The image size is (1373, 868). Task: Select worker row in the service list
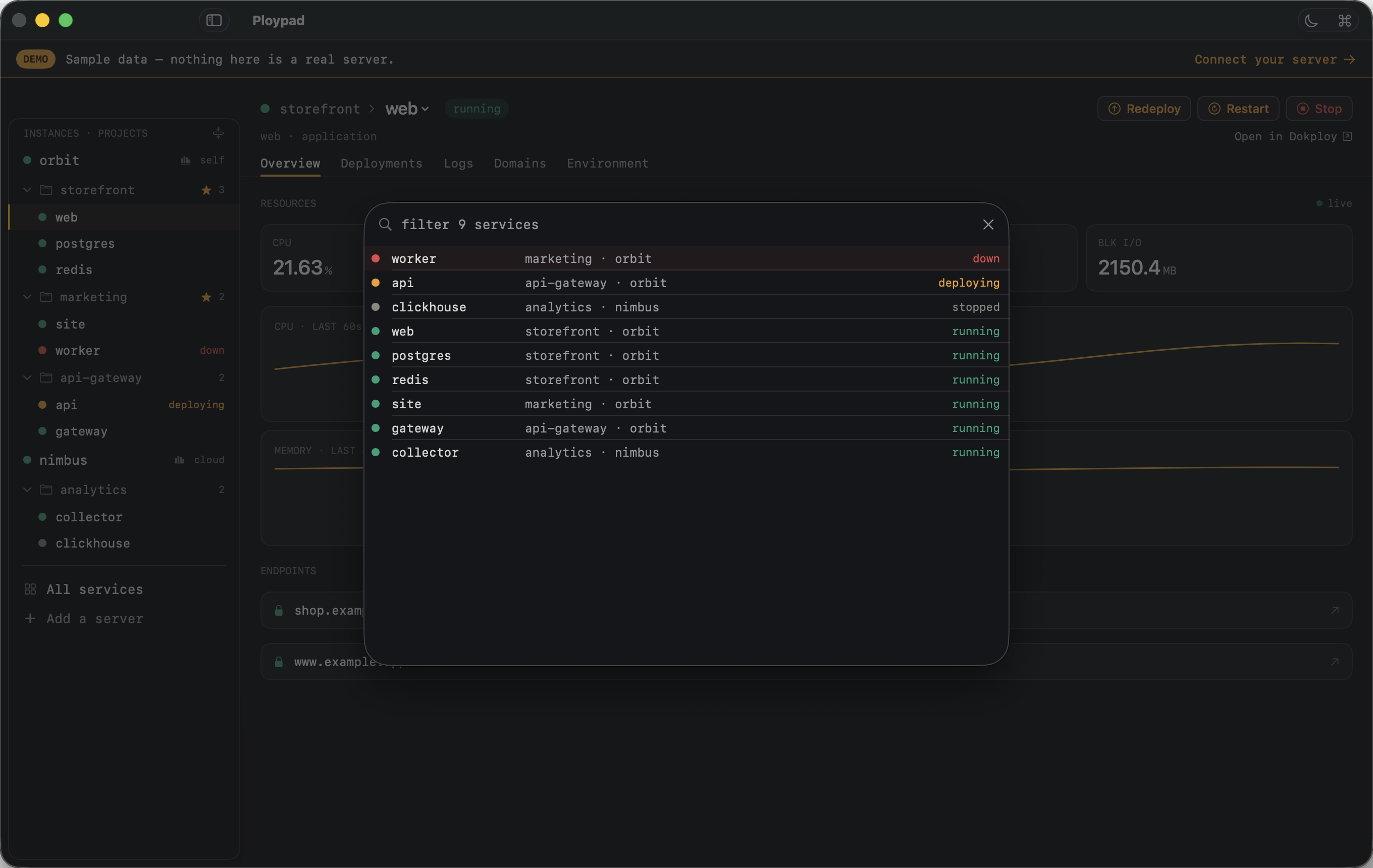(686, 258)
